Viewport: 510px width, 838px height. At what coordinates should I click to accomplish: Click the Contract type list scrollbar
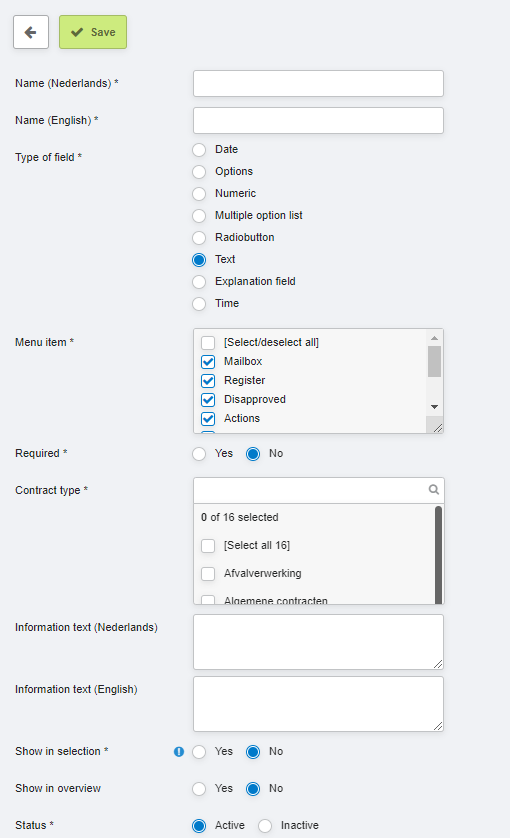point(438,555)
